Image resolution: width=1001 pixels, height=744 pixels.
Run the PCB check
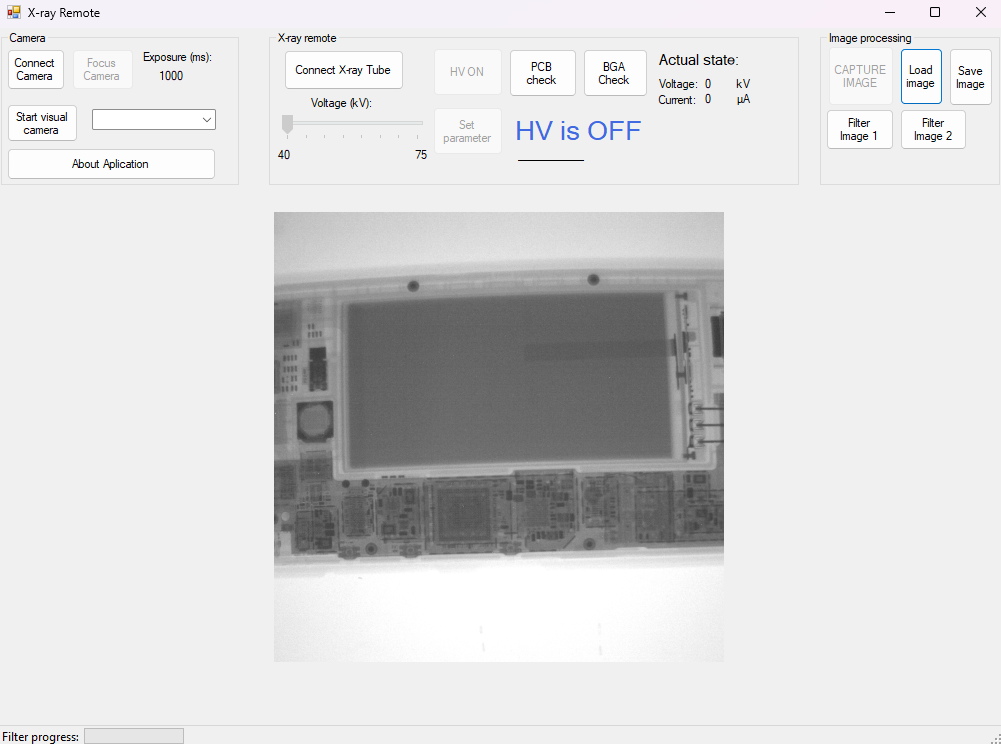pyautogui.click(x=543, y=73)
